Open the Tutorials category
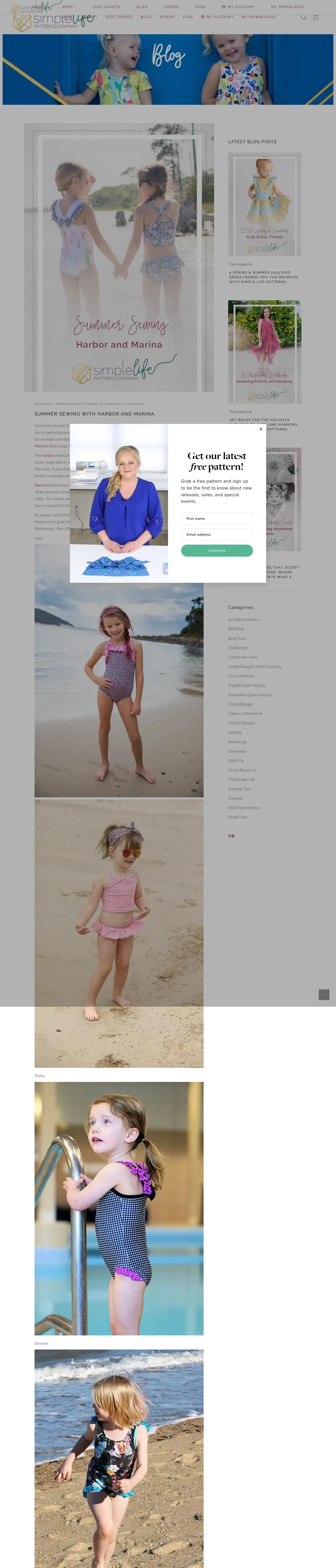Screen dimensions: 336x1568 (235, 798)
